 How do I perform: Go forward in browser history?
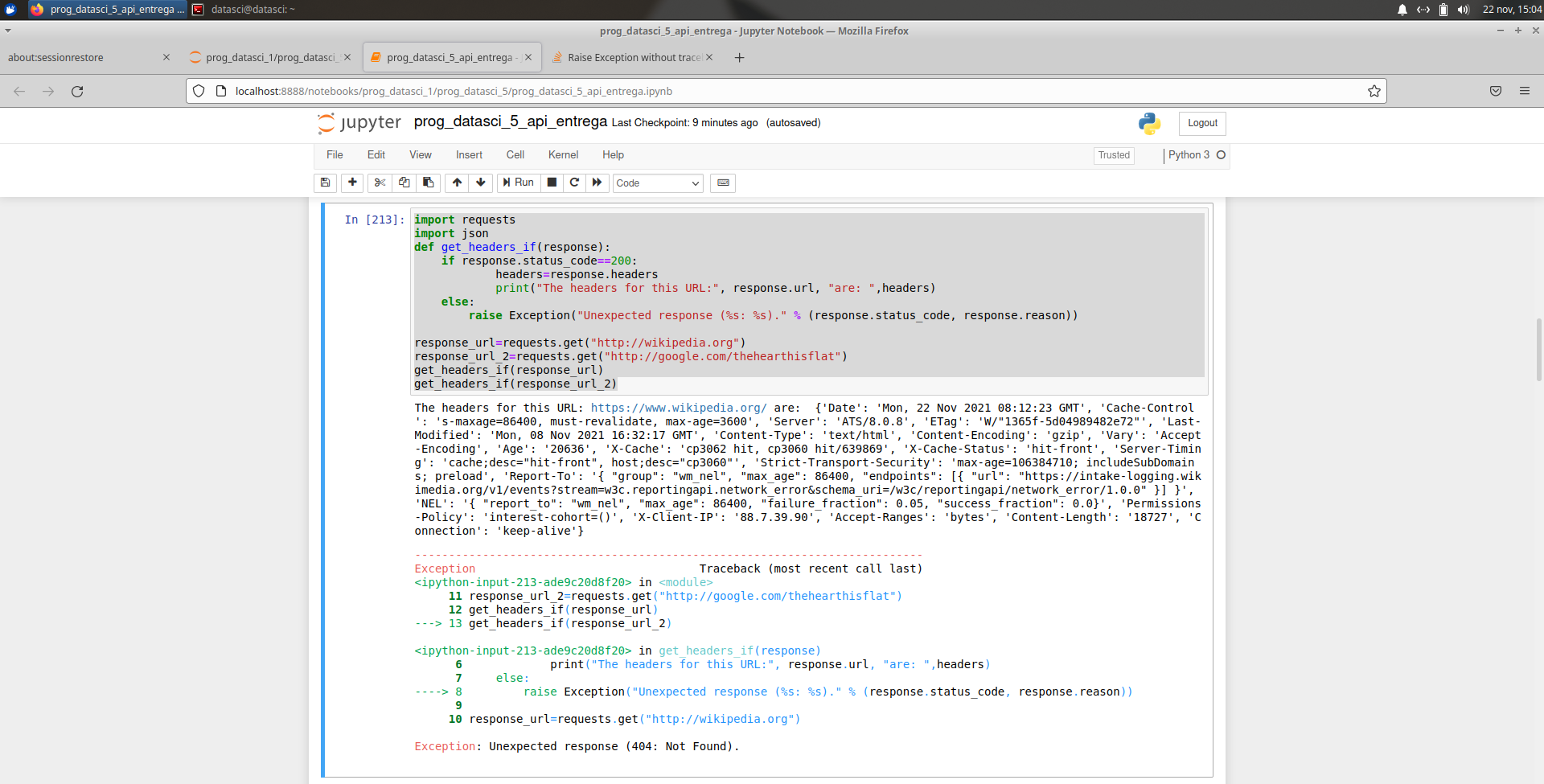(x=48, y=91)
